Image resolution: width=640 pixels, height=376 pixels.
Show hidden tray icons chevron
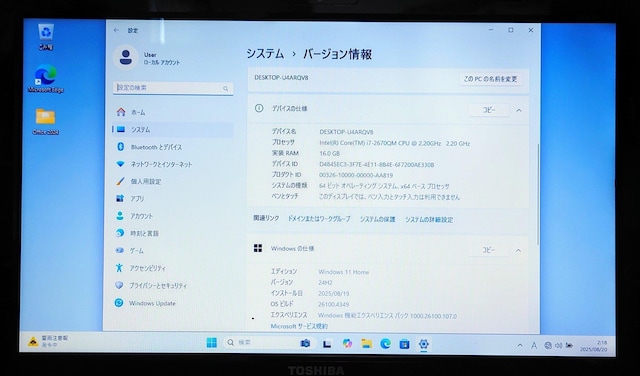pyautogui.click(x=520, y=345)
